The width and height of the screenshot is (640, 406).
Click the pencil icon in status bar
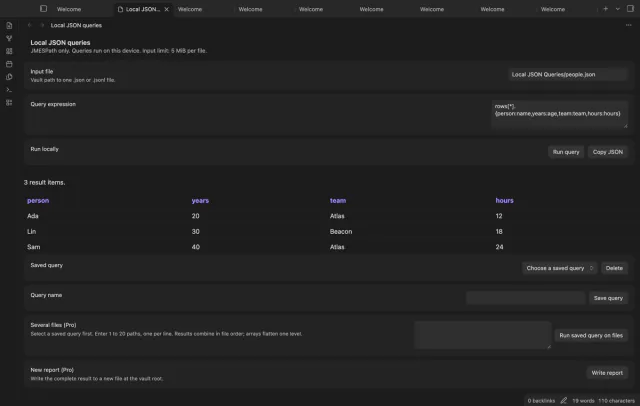click(563, 401)
